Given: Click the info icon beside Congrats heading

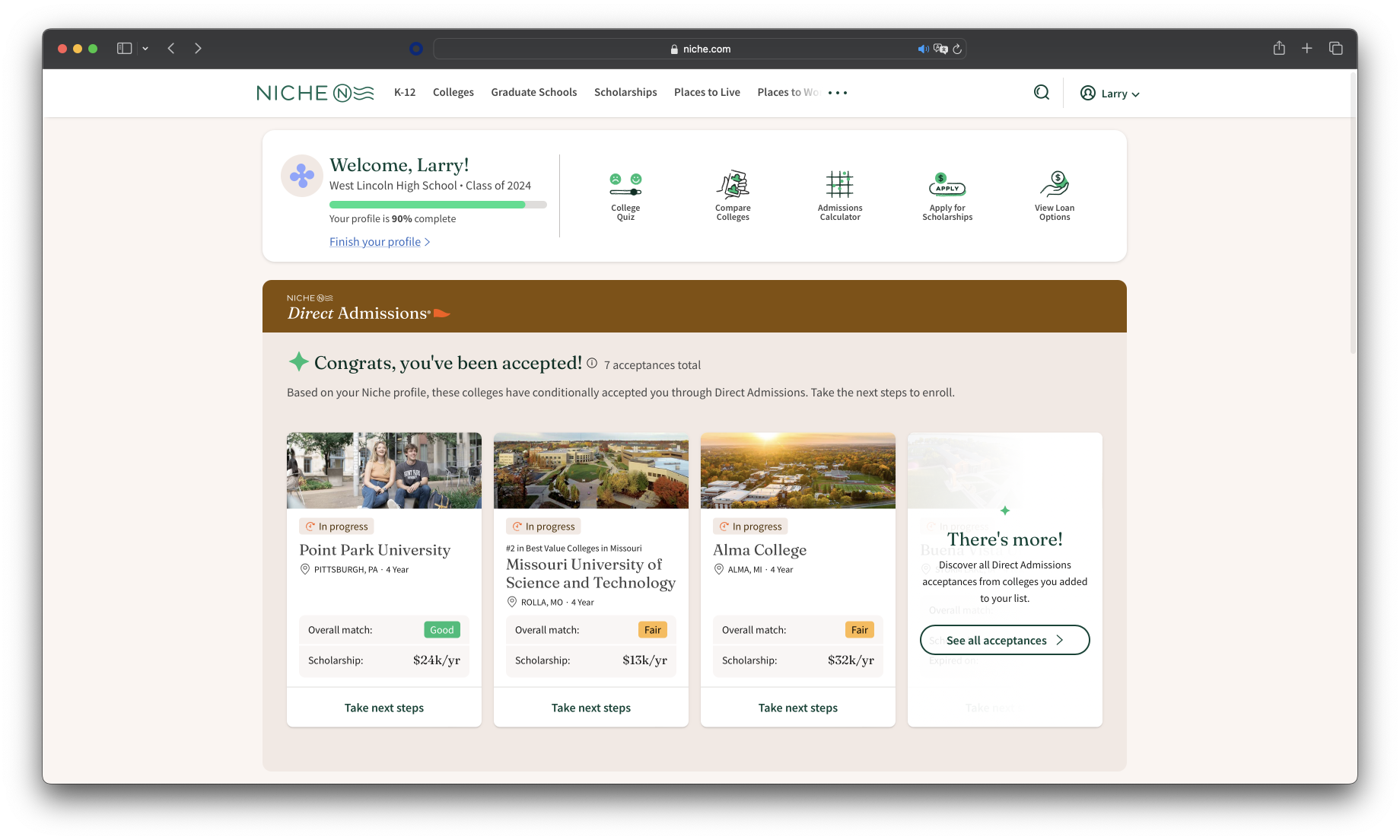Looking at the screenshot, I should tap(592, 363).
